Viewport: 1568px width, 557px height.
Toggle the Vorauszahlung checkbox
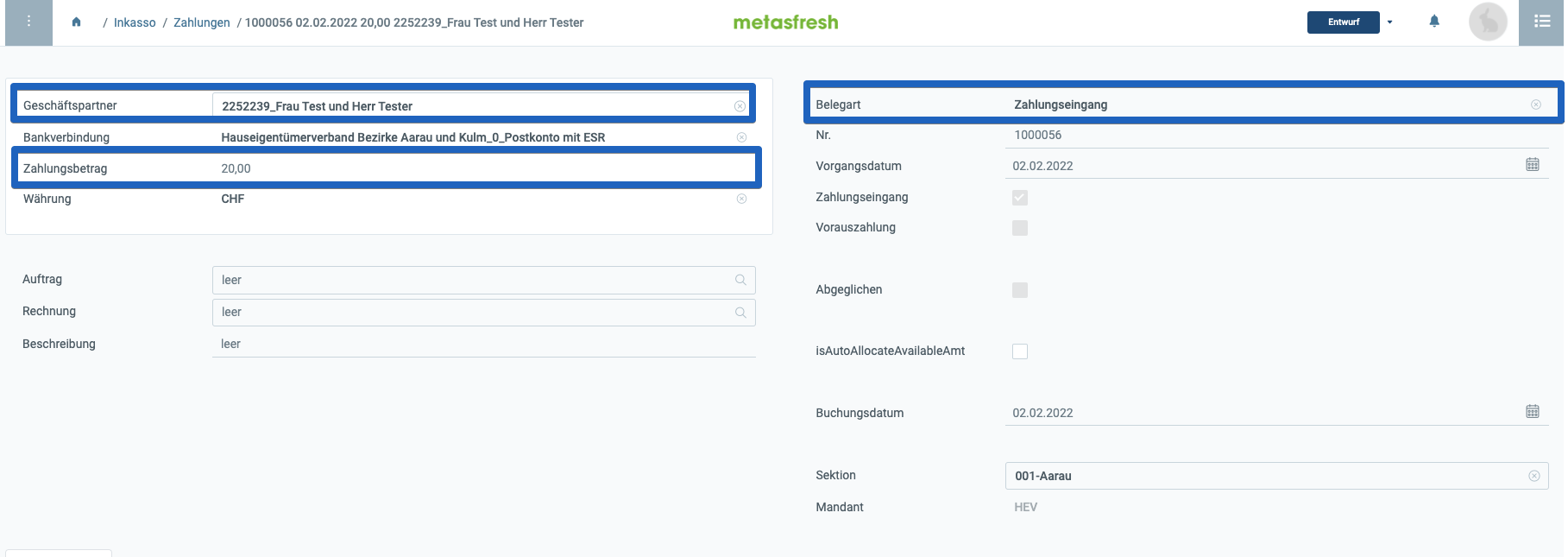pos(1020,228)
